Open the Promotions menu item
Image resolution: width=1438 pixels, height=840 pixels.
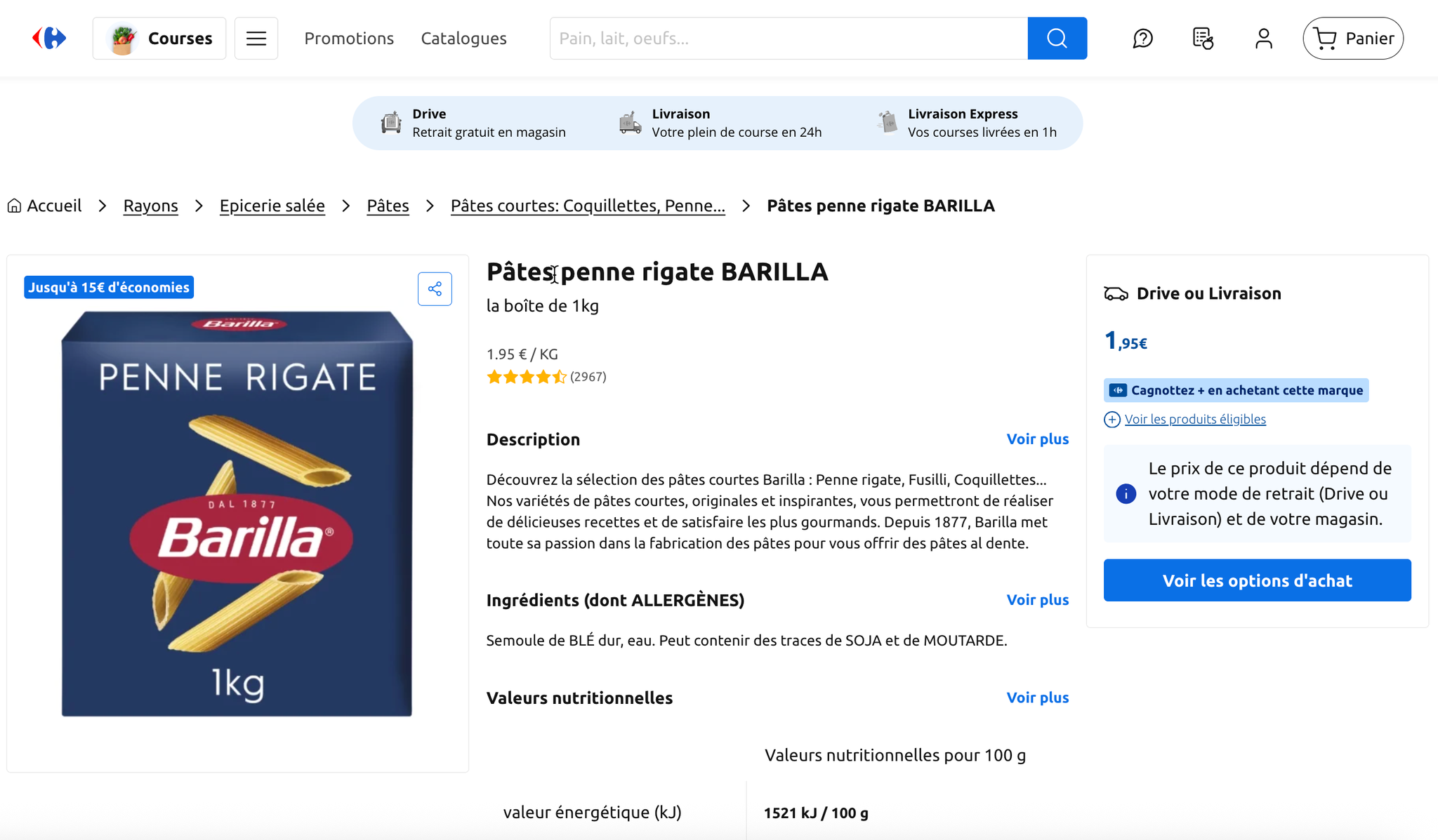(349, 39)
